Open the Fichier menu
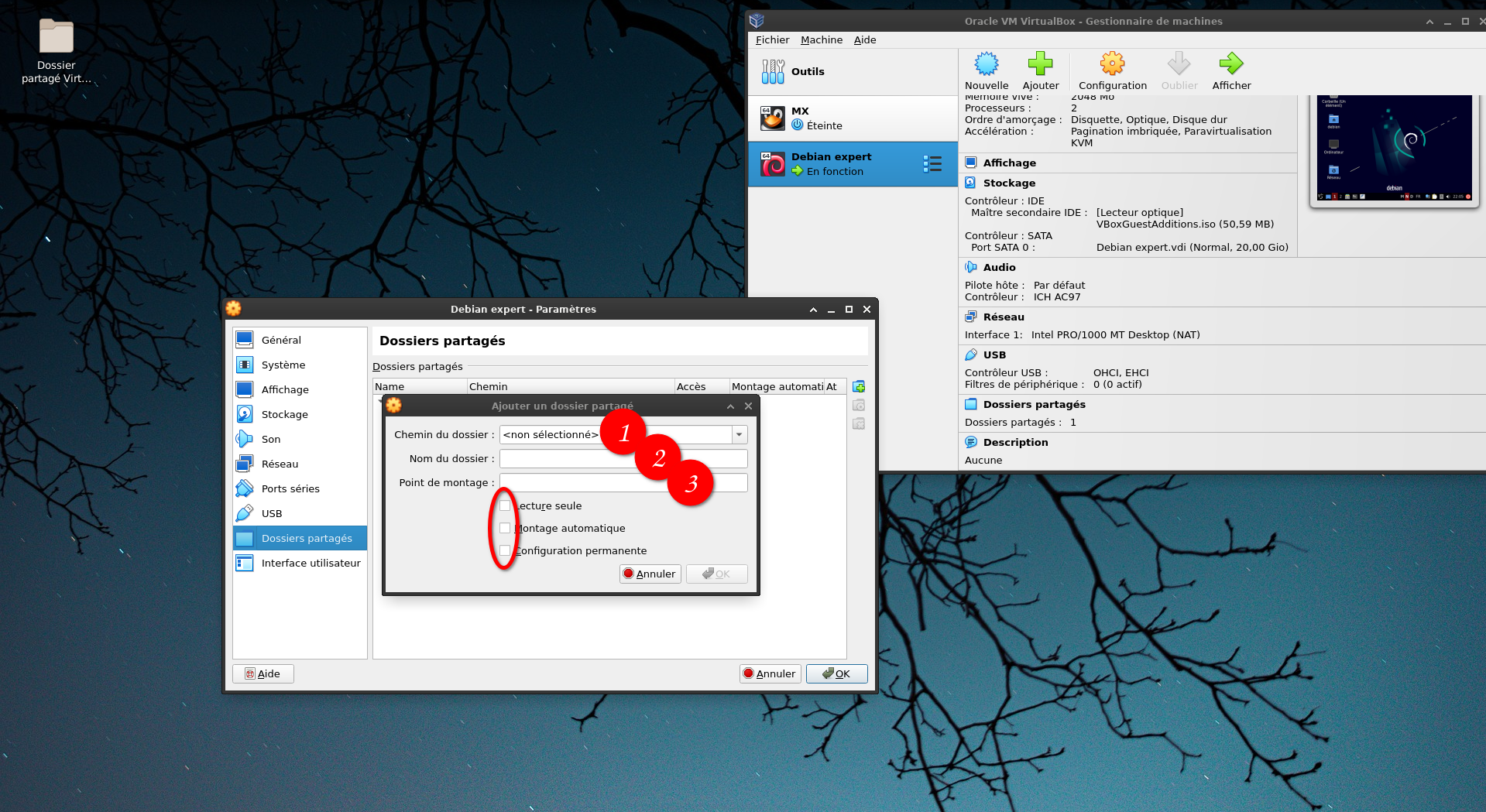The image size is (1486, 812). [x=772, y=39]
